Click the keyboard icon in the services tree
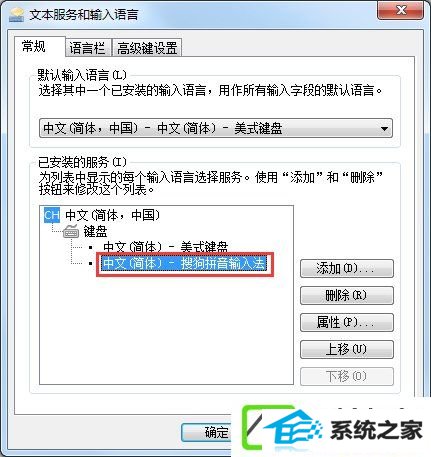Image resolution: width=431 pixels, height=457 pixels. point(71,231)
